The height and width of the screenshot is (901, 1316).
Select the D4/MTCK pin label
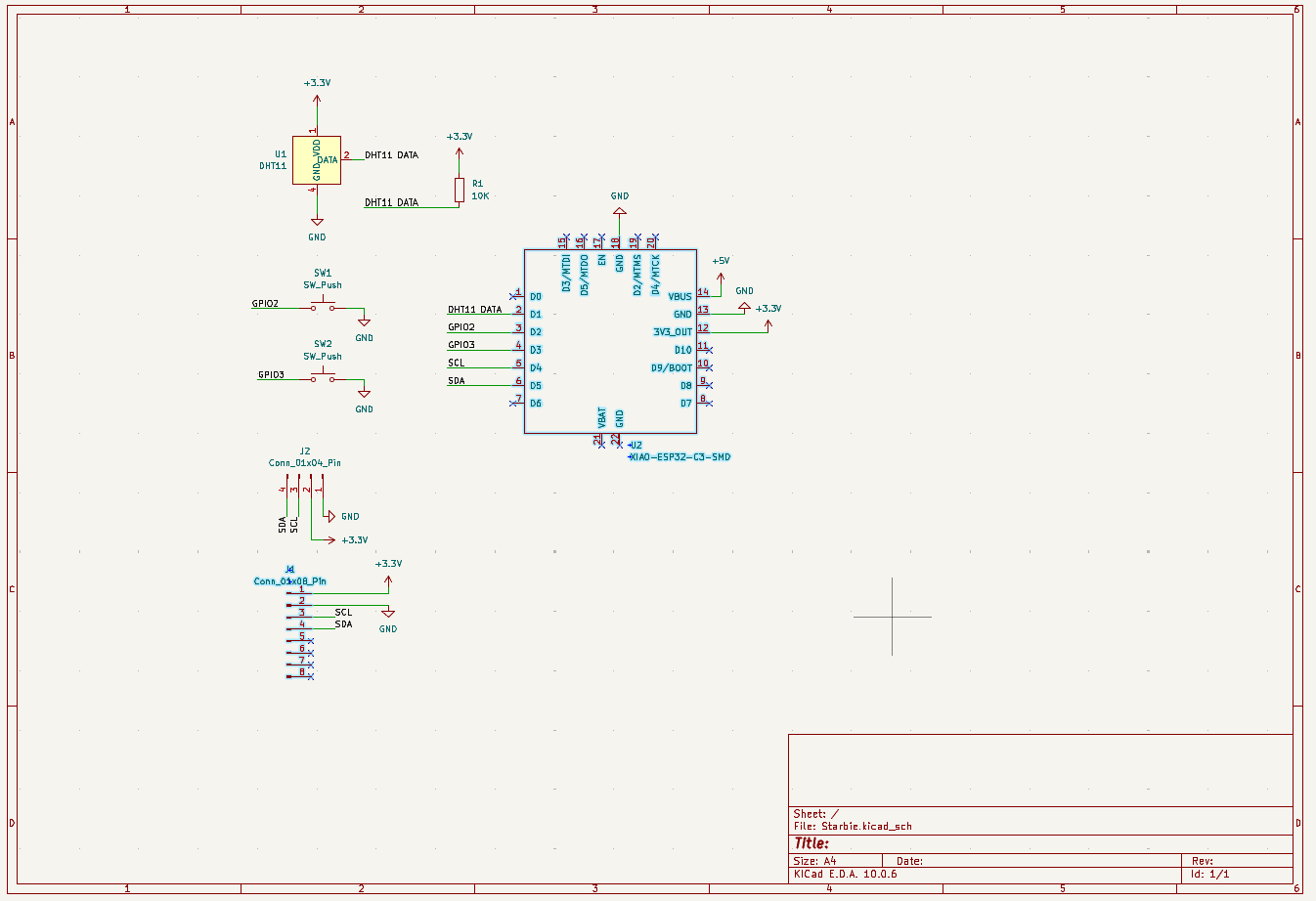656,275
